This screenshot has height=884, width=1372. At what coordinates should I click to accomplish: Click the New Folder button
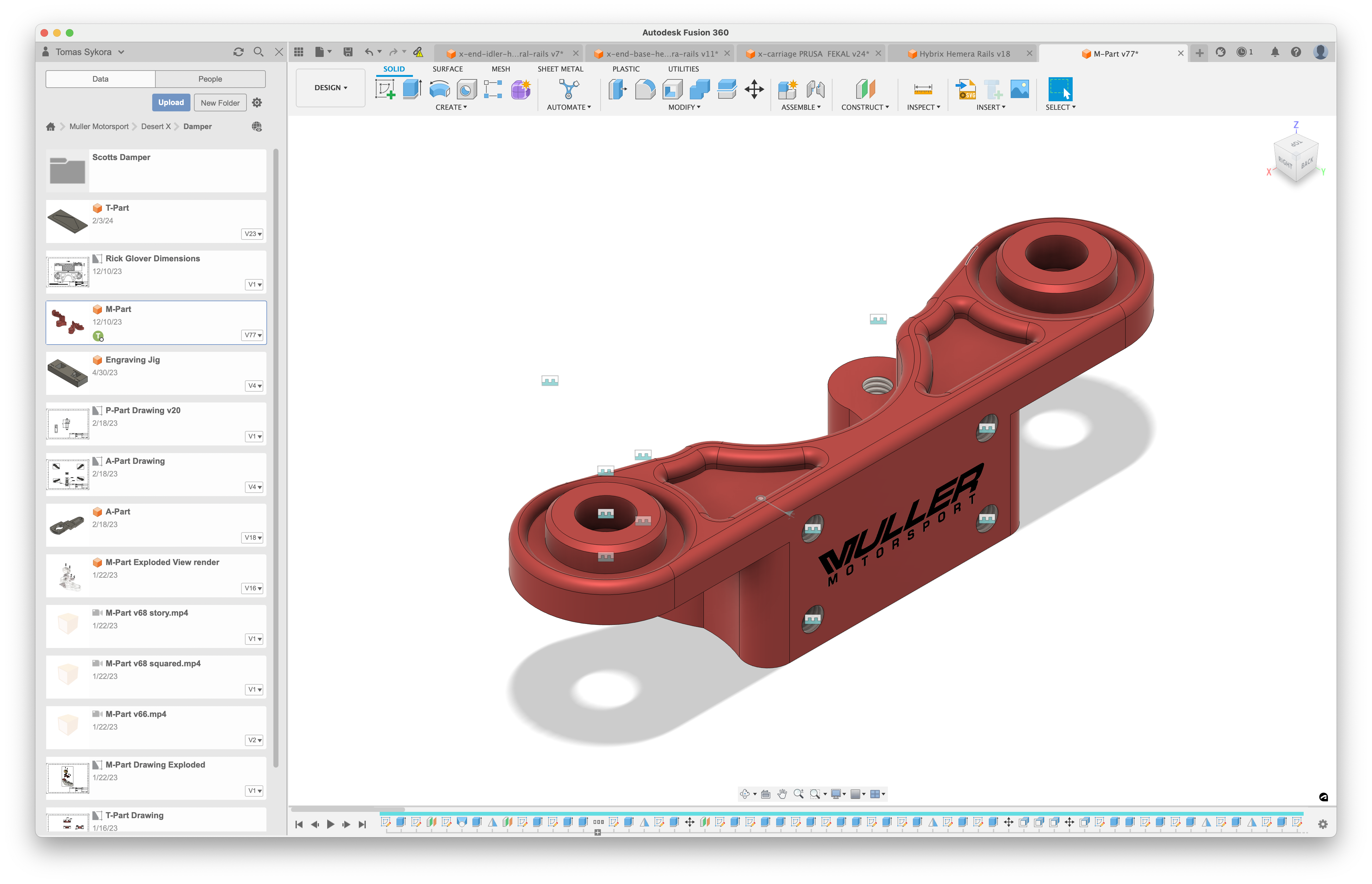pyautogui.click(x=220, y=103)
